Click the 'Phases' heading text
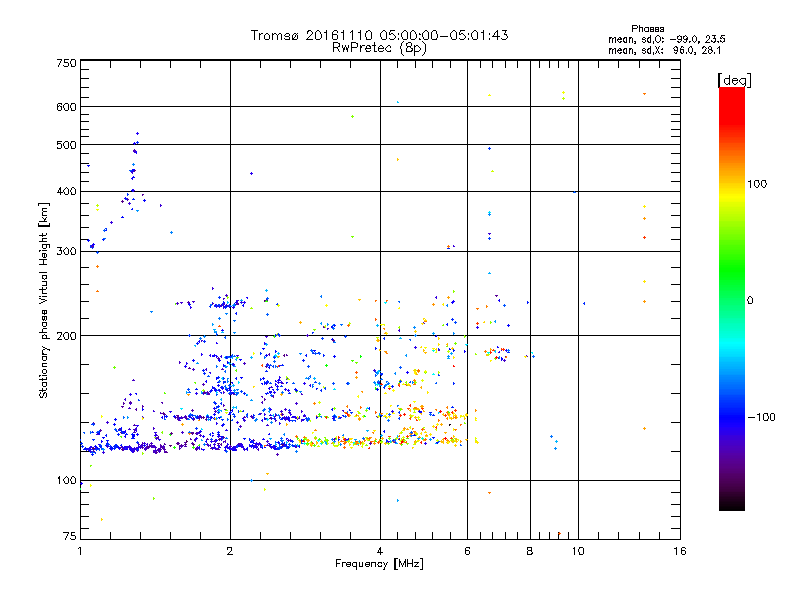This screenshot has width=800, height=600. [647, 29]
